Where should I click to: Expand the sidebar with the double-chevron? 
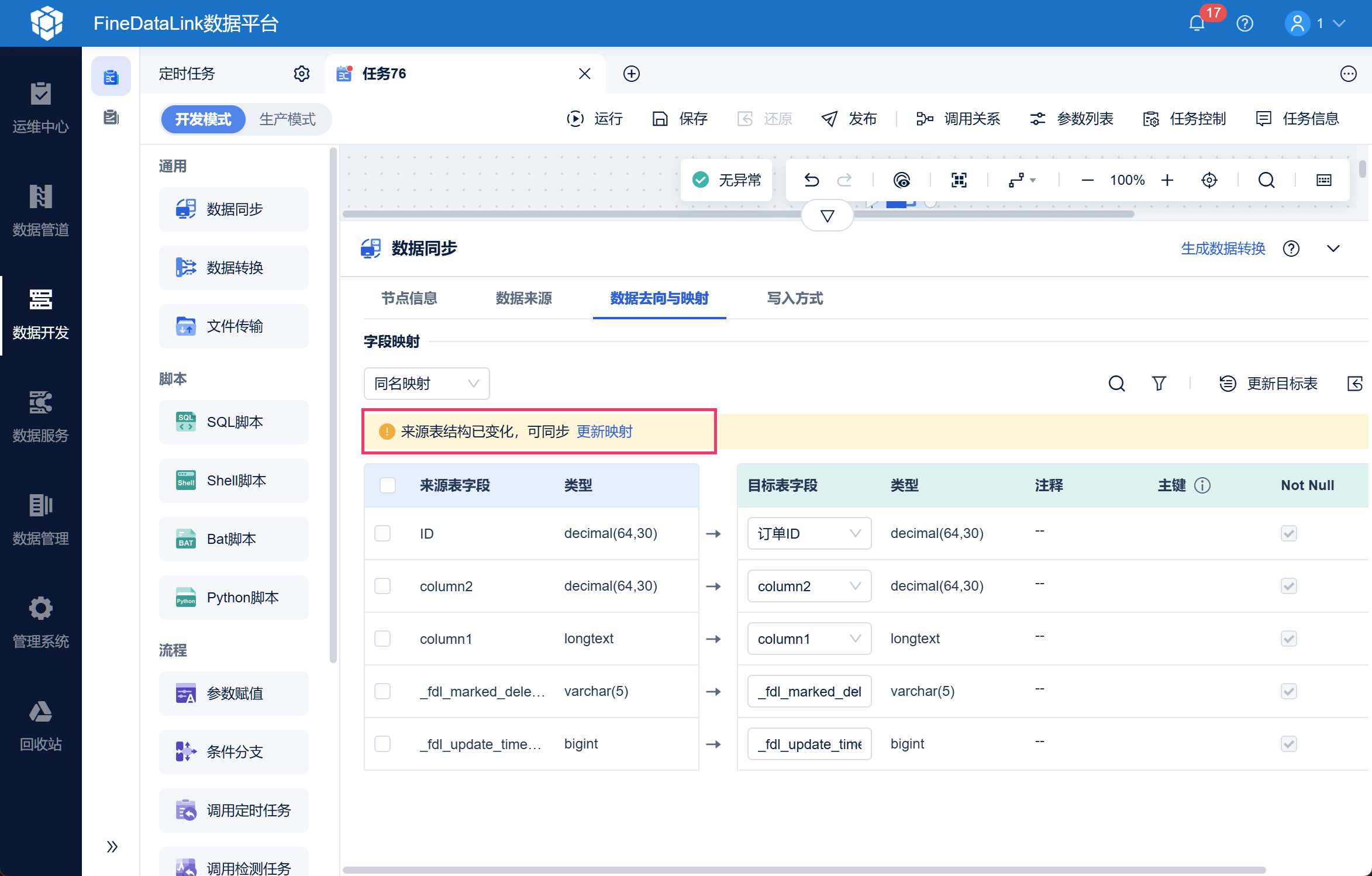(112, 846)
